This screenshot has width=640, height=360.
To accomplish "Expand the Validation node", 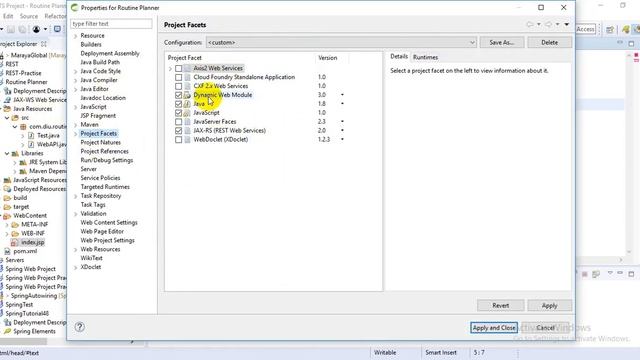I will (76, 214).
